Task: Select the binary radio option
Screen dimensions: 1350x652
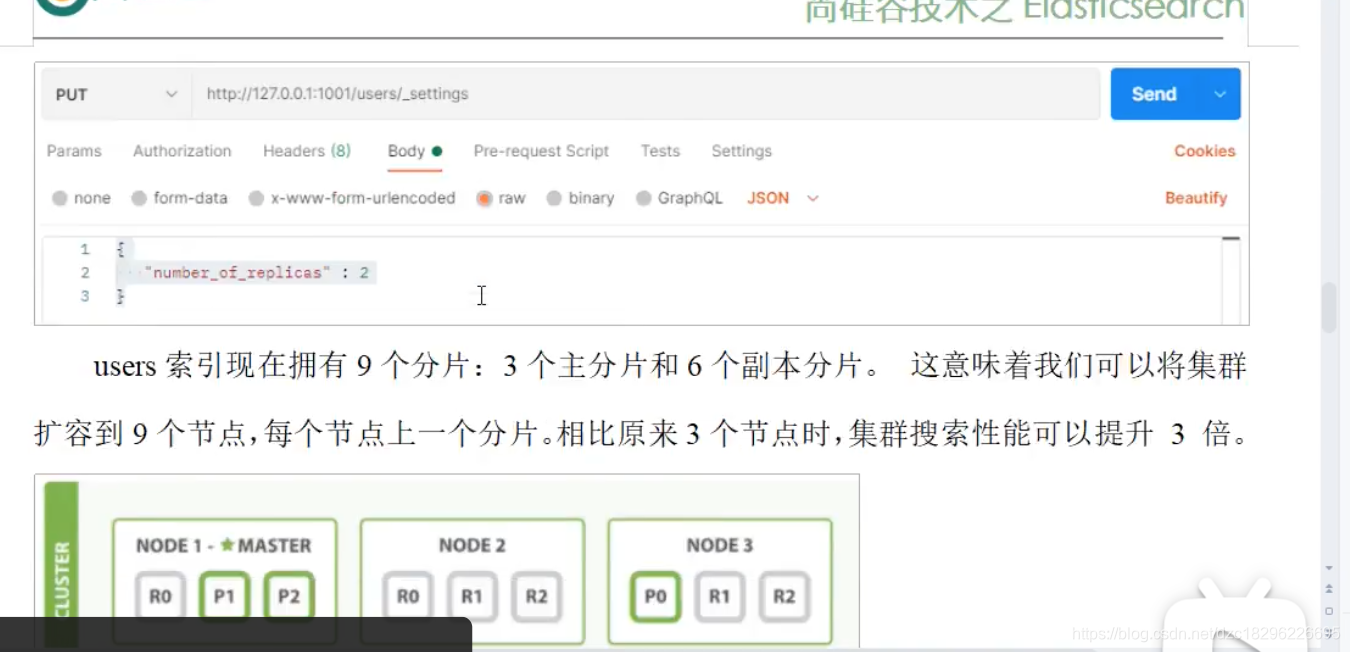Action: tap(554, 198)
